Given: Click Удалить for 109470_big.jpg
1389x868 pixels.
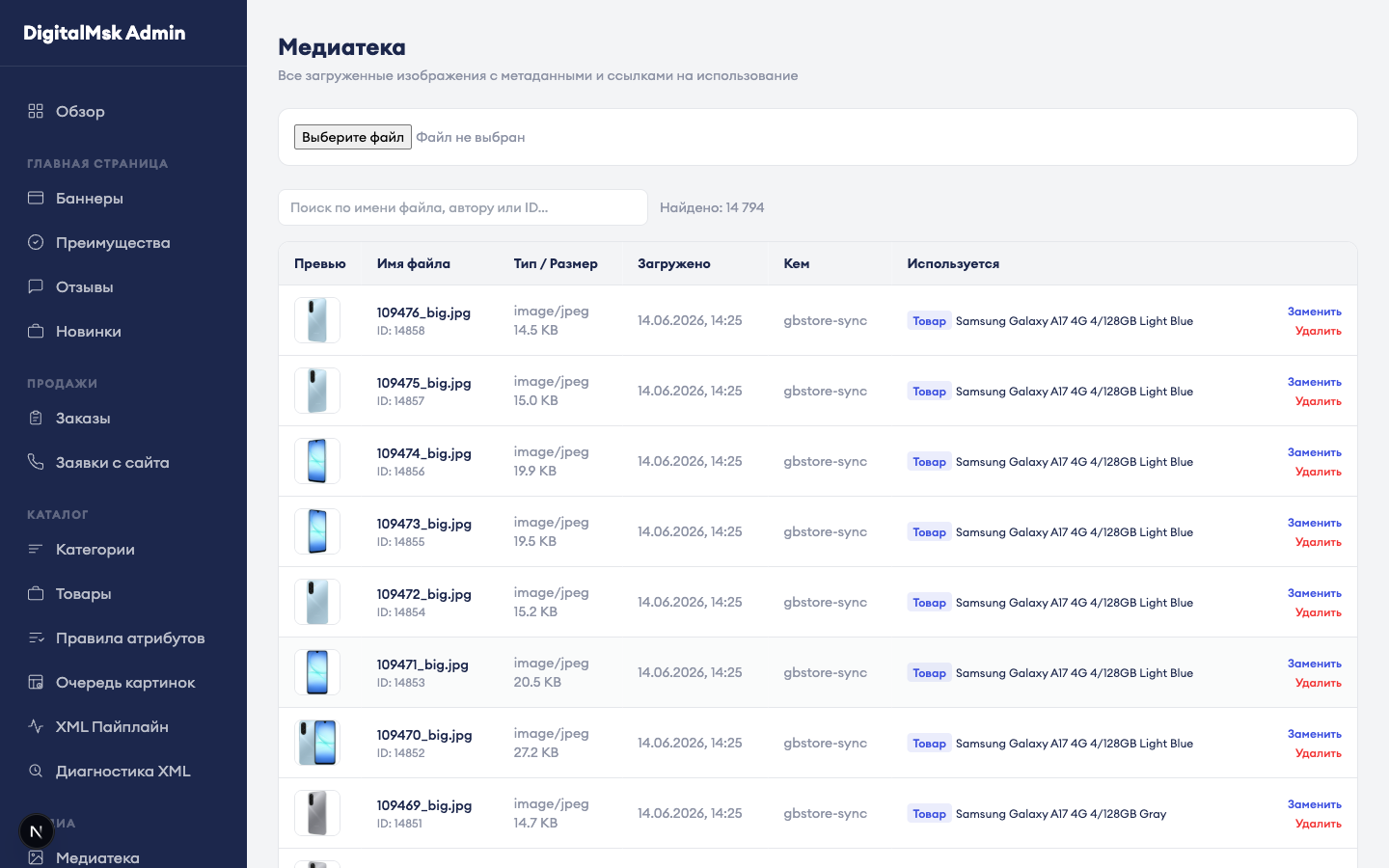Looking at the screenshot, I should (1319, 753).
